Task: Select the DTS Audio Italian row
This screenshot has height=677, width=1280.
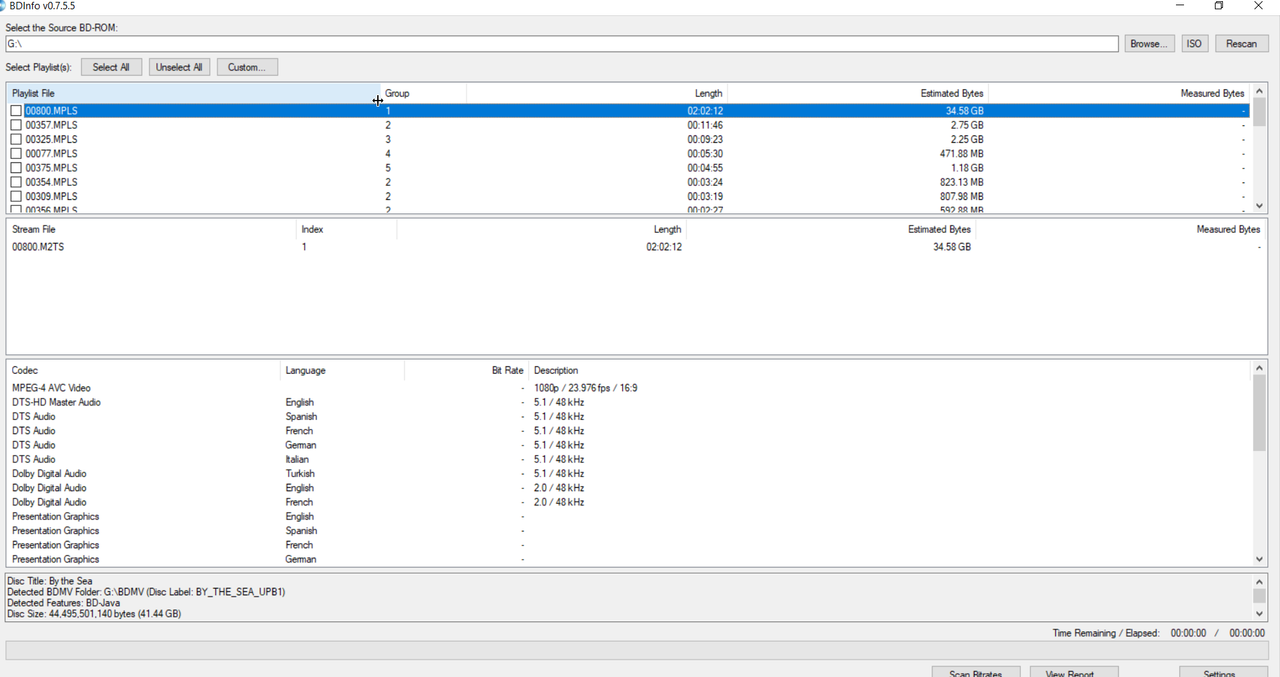Action: (629, 459)
